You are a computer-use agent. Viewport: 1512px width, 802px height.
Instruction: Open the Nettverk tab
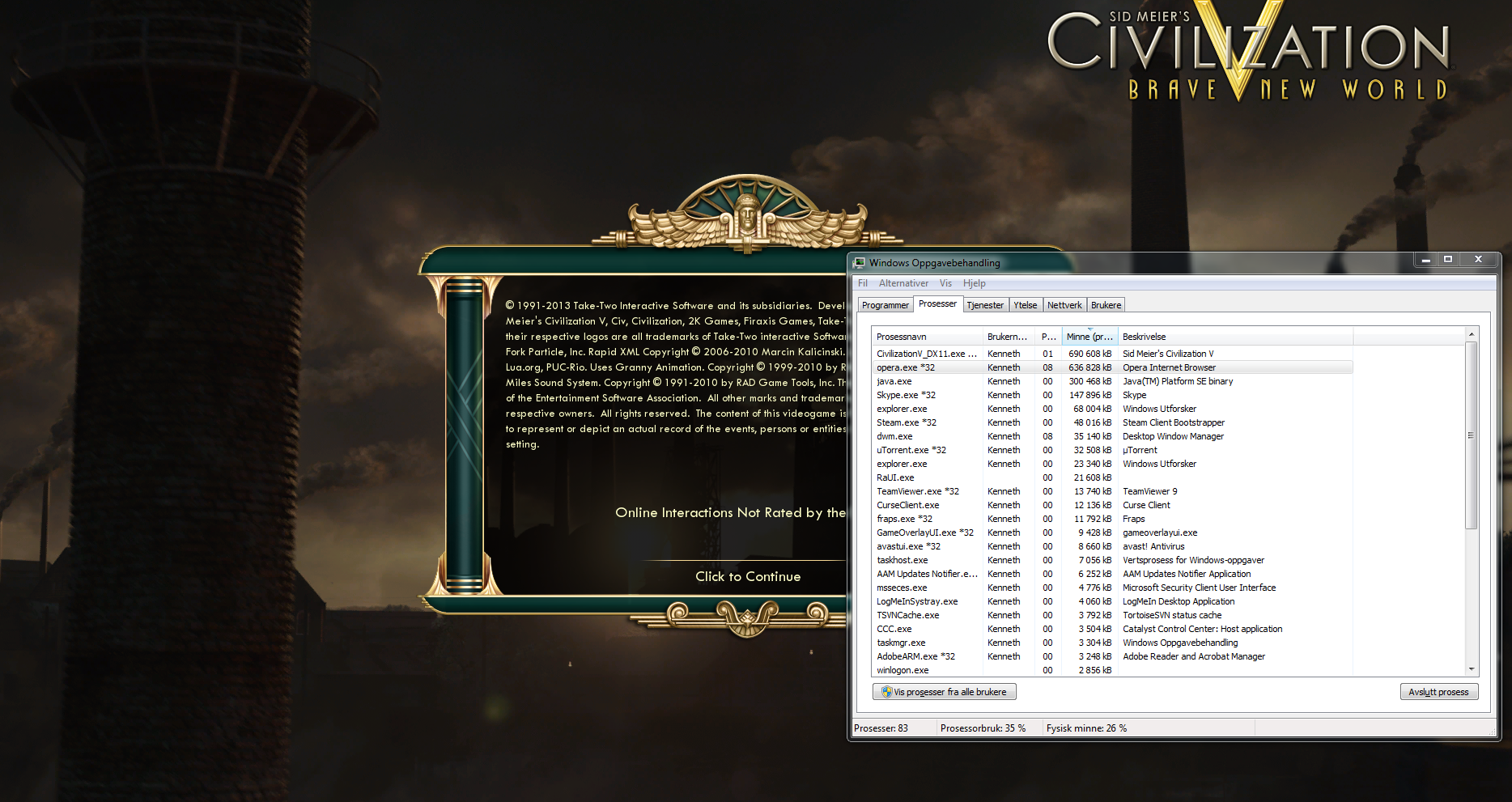coord(1064,305)
